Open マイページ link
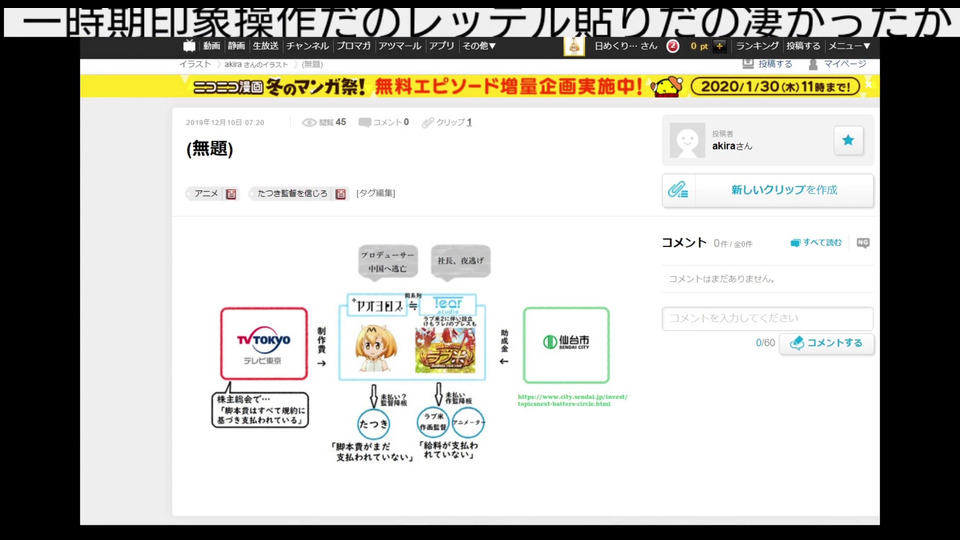 (838, 64)
